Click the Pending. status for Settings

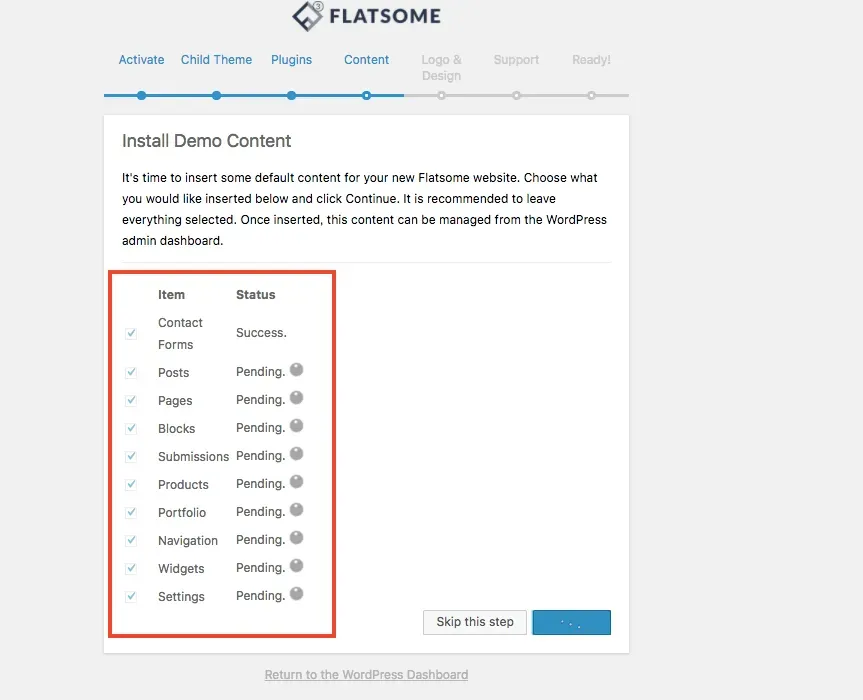(x=260, y=596)
